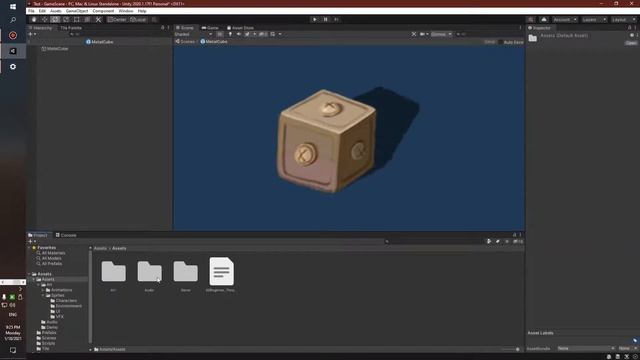Click MetalCube breadcrumb in Scene view
Image resolution: width=640 pixels, height=360 pixels.
[214, 42]
